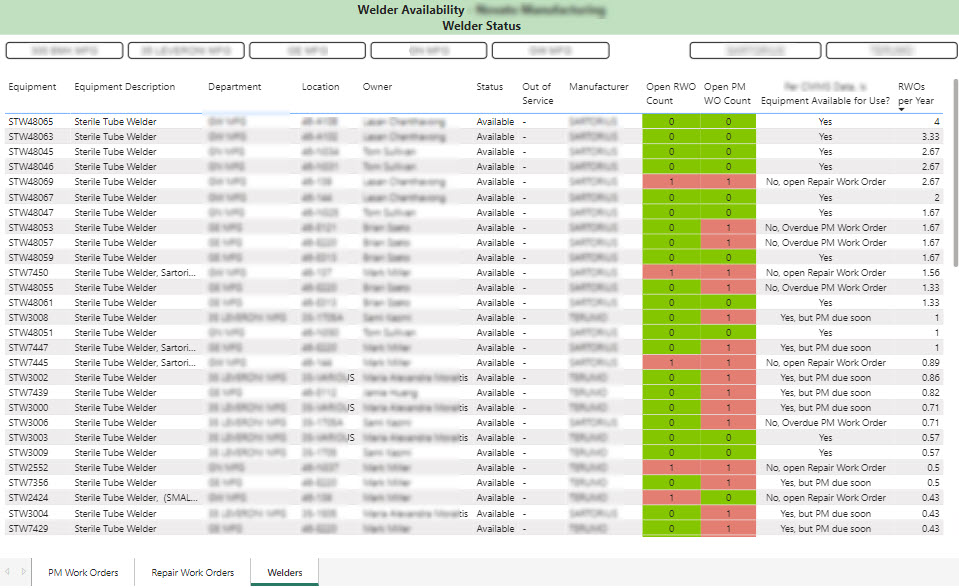Screen dimensions: 959x588
Task: Sort by the Open PM WO Count header
Action: [727, 93]
